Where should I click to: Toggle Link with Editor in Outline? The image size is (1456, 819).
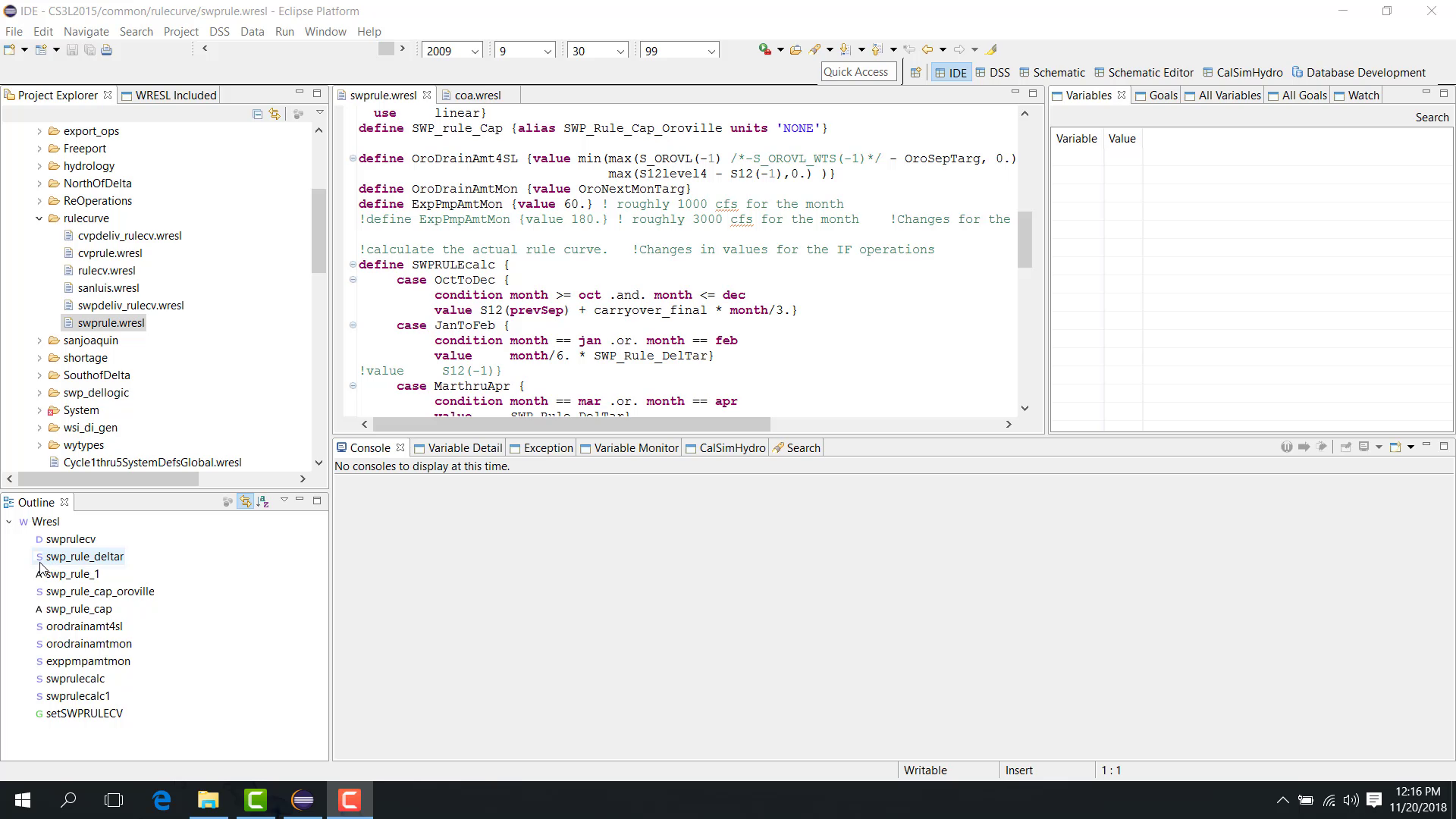[x=245, y=501]
